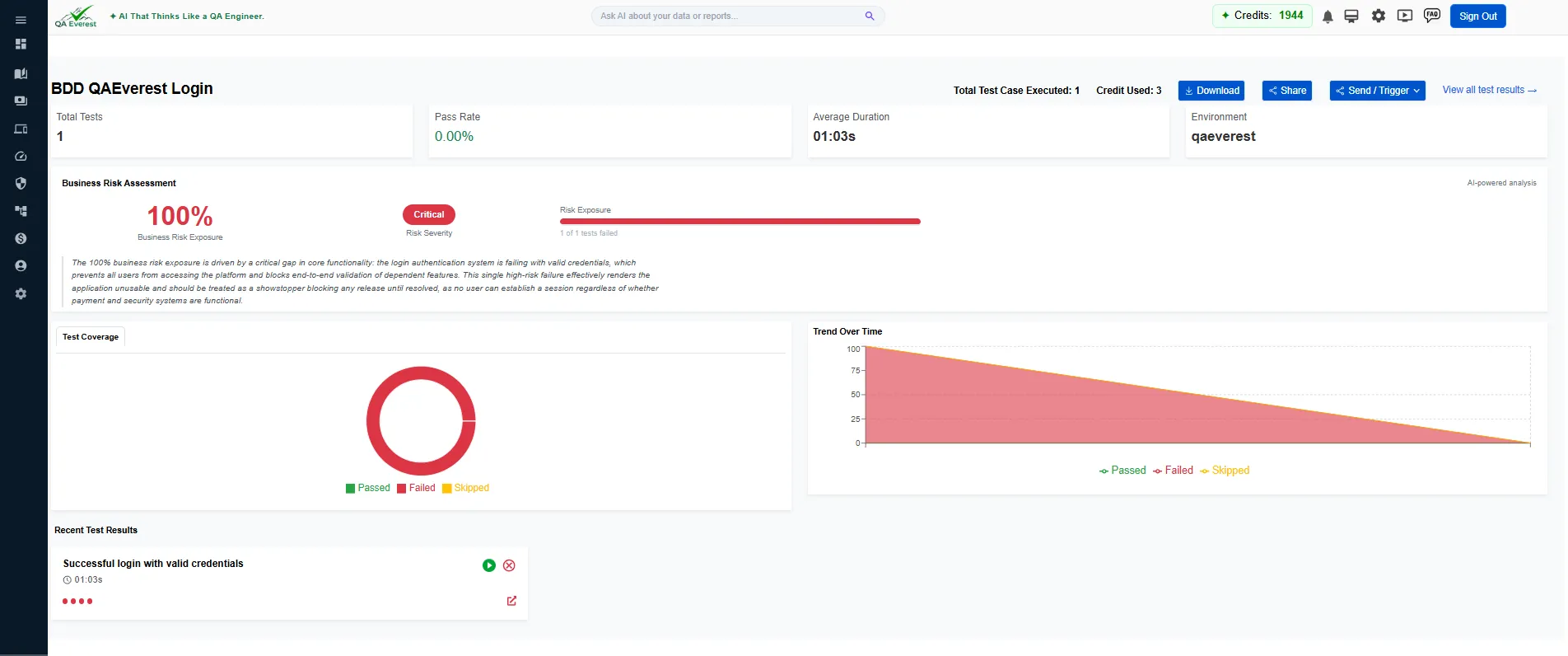
Task: Click the 1 of 1 tests failed text
Action: pos(589,233)
